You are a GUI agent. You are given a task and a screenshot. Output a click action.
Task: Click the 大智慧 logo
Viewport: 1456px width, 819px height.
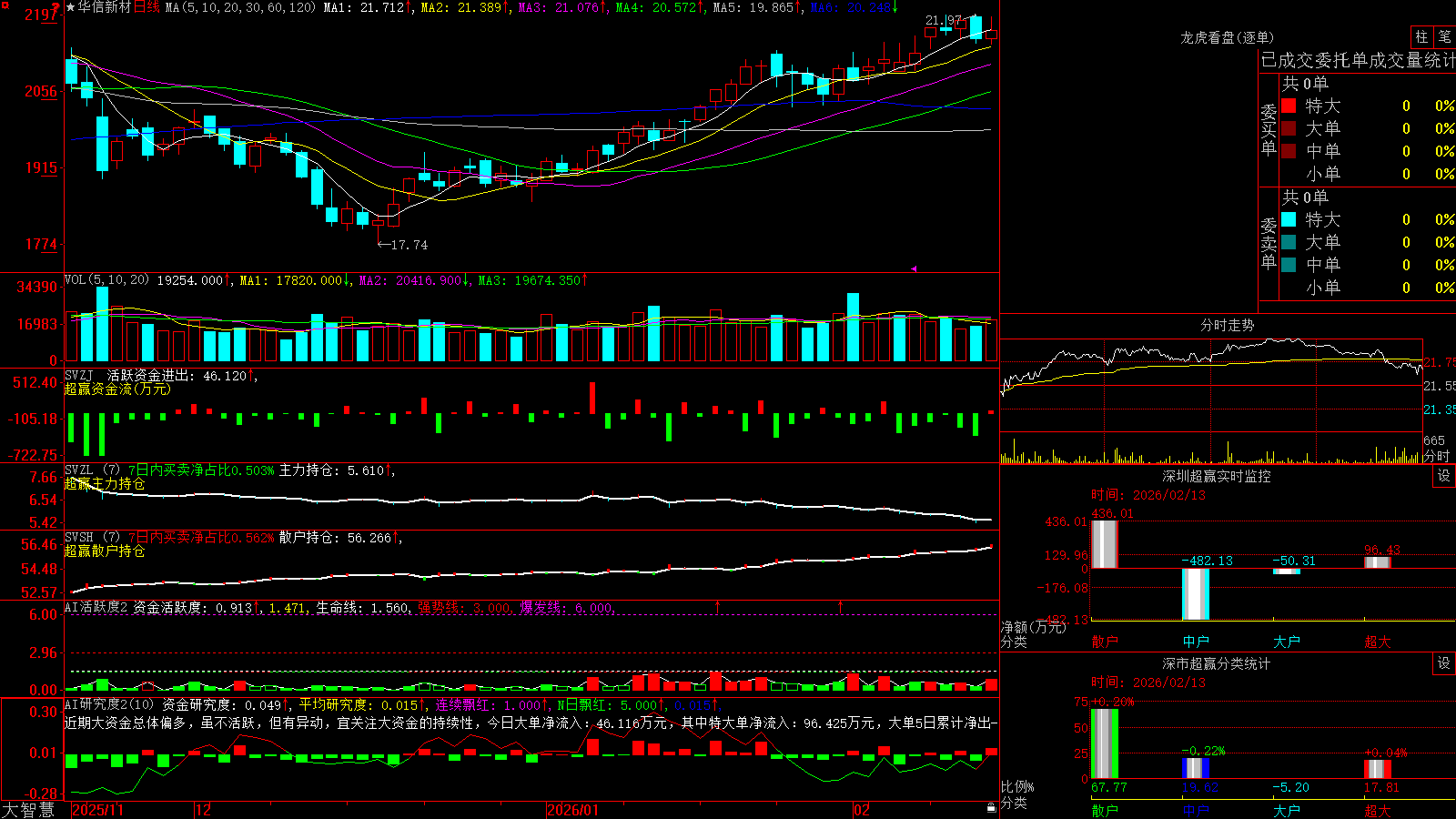click(28, 810)
